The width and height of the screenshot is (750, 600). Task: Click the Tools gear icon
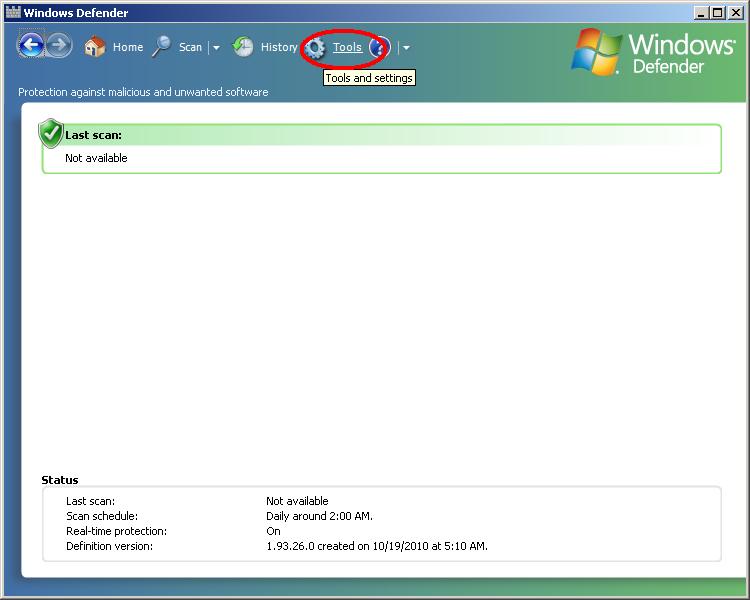(x=316, y=48)
